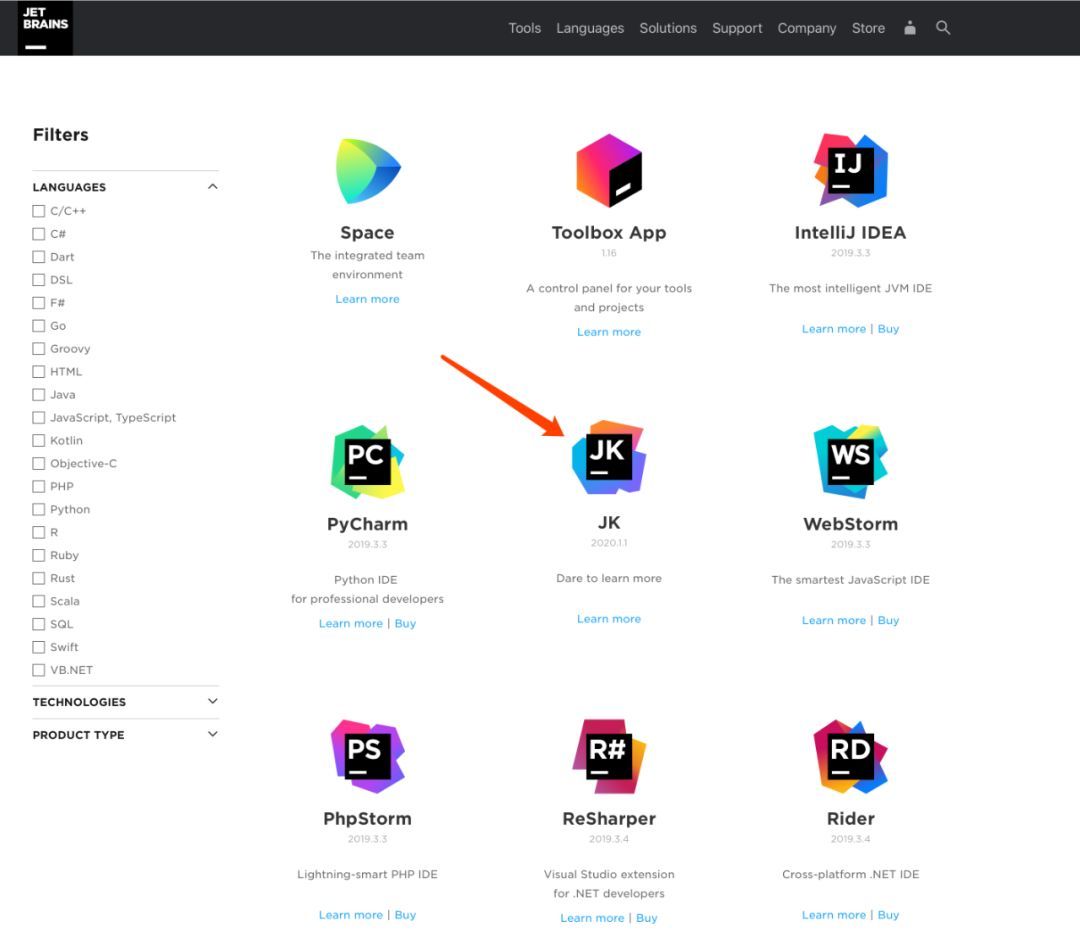Click the JetBrains logo in header
1080x937 pixels.
tap(45, 28)
